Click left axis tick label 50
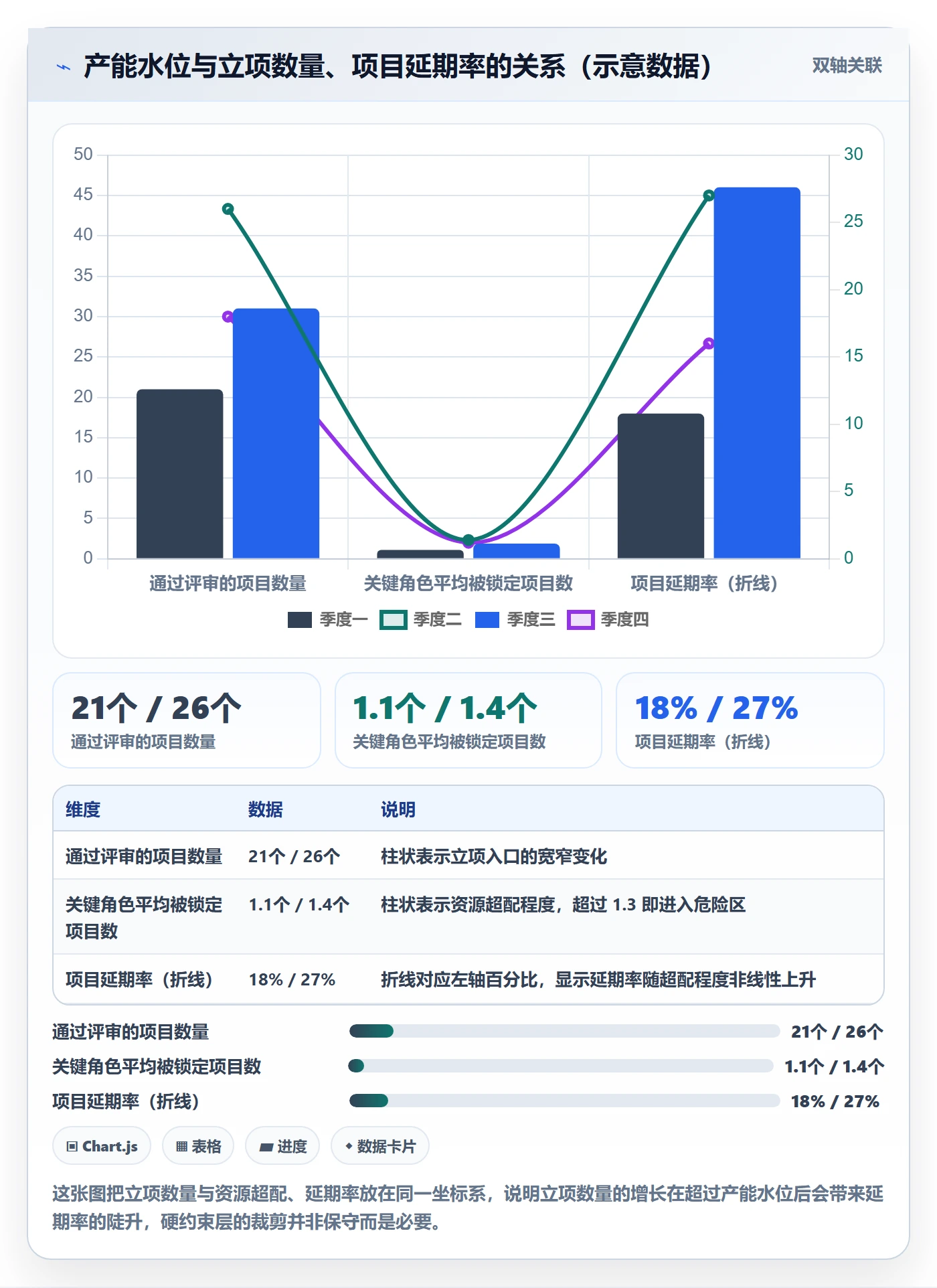This screenshot has width=937, height=1288. pos(83,154)
